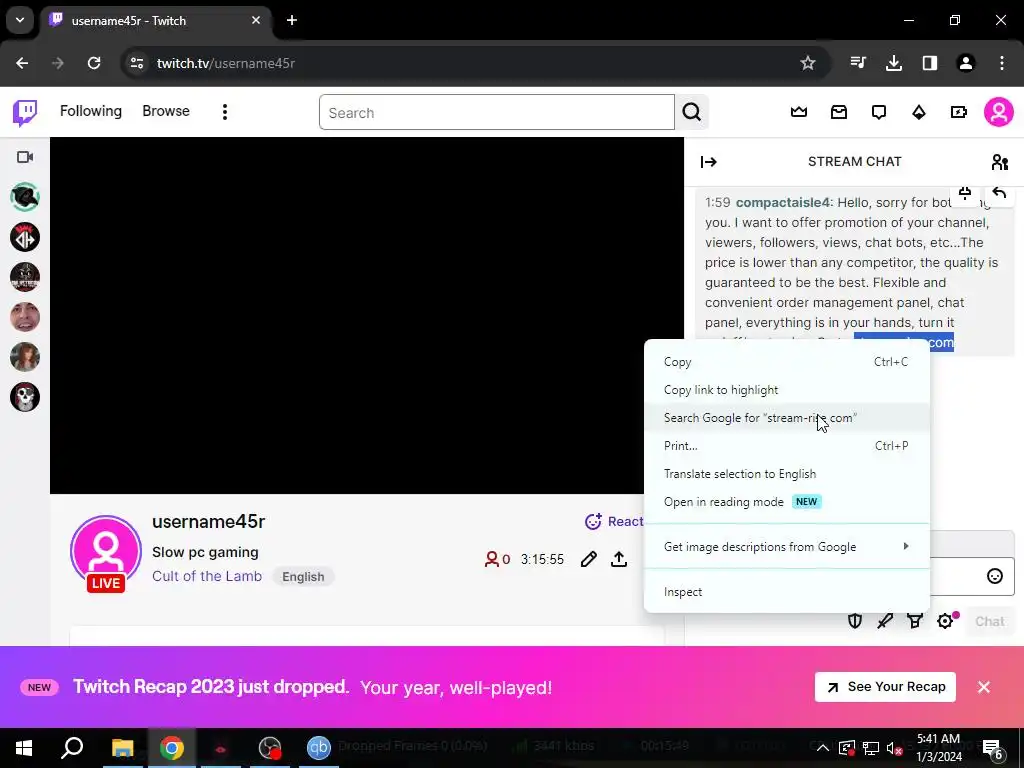Choose Copy link to highlight
Screen dimensions: 1024x768
click(x=786, y=390)
